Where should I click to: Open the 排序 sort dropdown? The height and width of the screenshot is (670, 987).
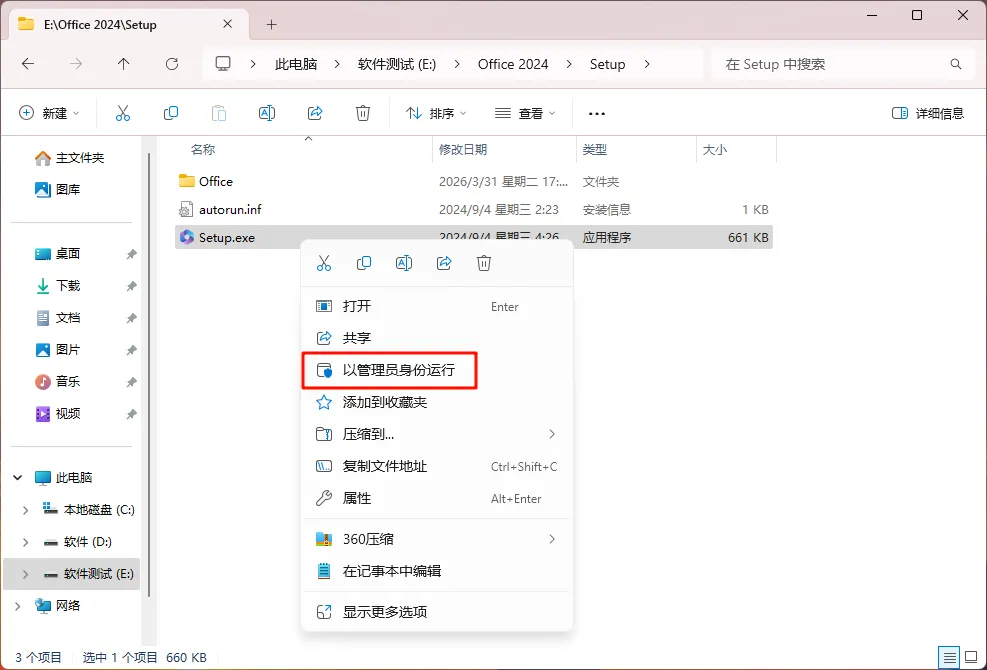(x=436, y=113)
